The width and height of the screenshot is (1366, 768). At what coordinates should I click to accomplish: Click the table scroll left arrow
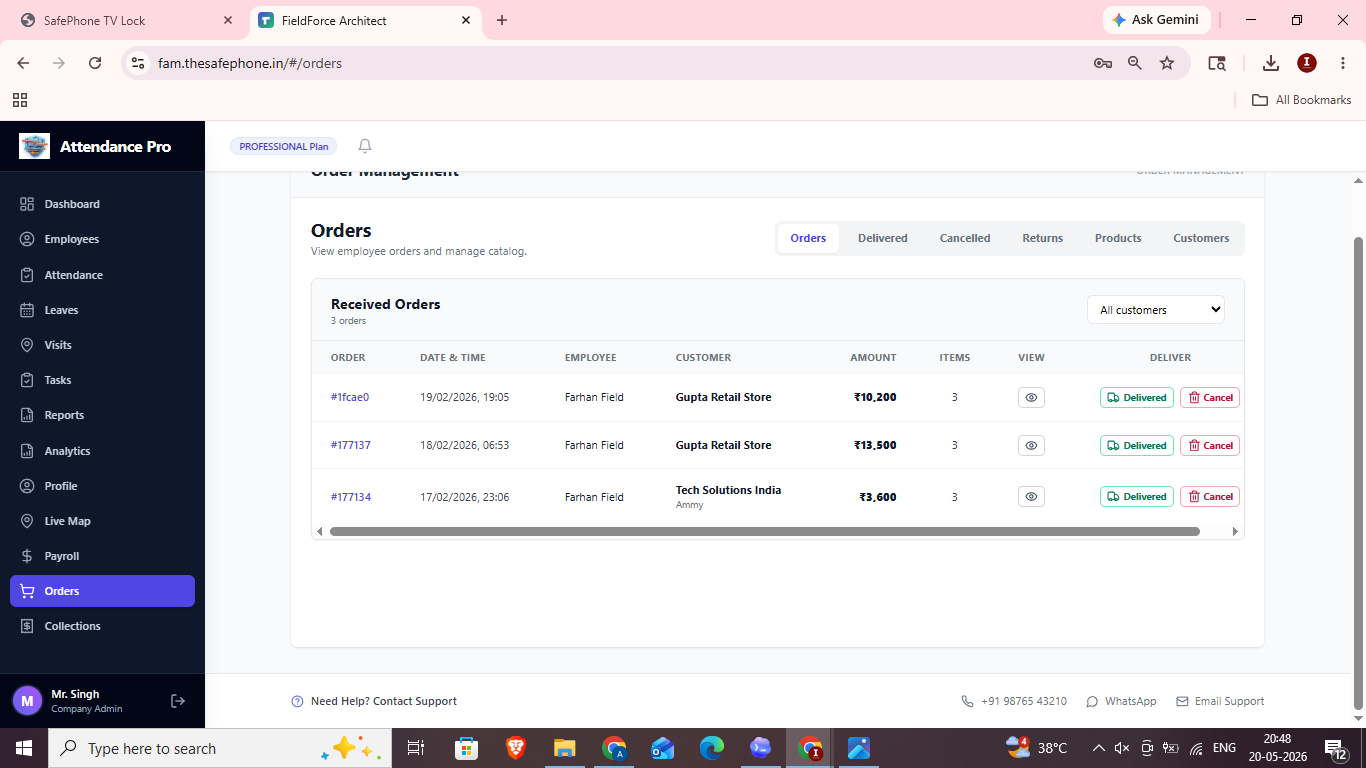click(319, 531)
